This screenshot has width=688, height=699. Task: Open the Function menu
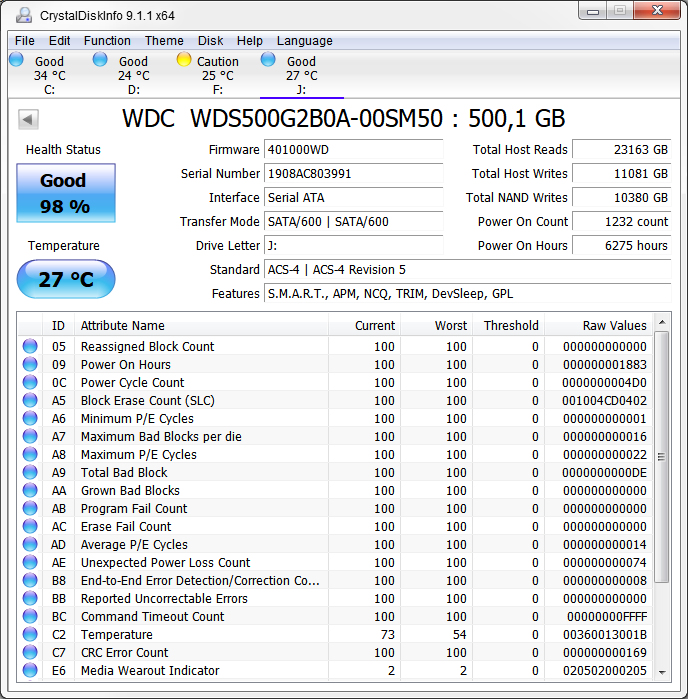[107, 41]
